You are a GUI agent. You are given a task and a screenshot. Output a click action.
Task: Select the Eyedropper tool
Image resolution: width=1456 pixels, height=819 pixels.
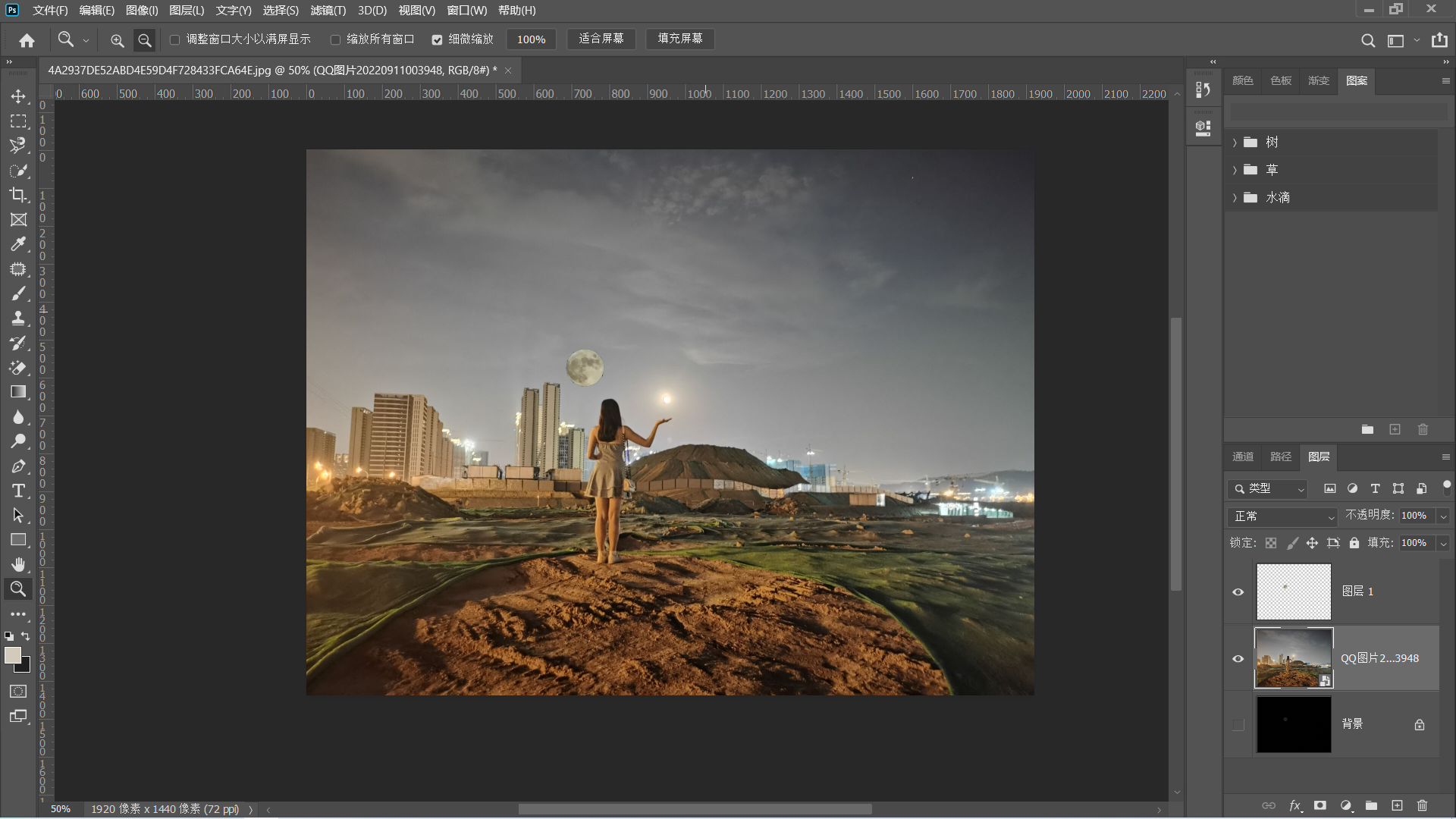(x=18, y=244)
